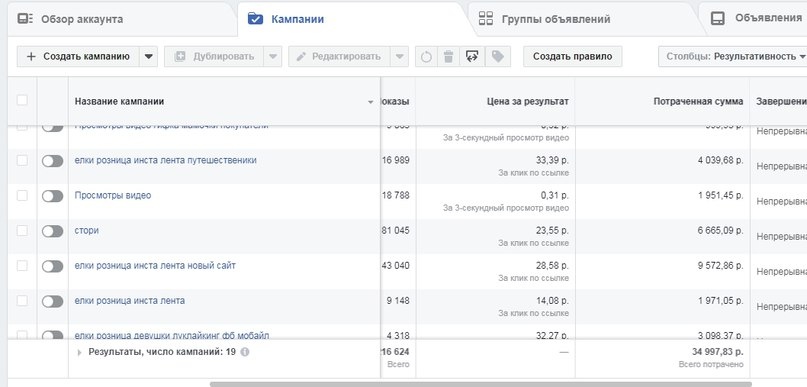The height and width of the screenshot is (387, 807).
Task: Click the trash delete icon
Action: [448, 57]
